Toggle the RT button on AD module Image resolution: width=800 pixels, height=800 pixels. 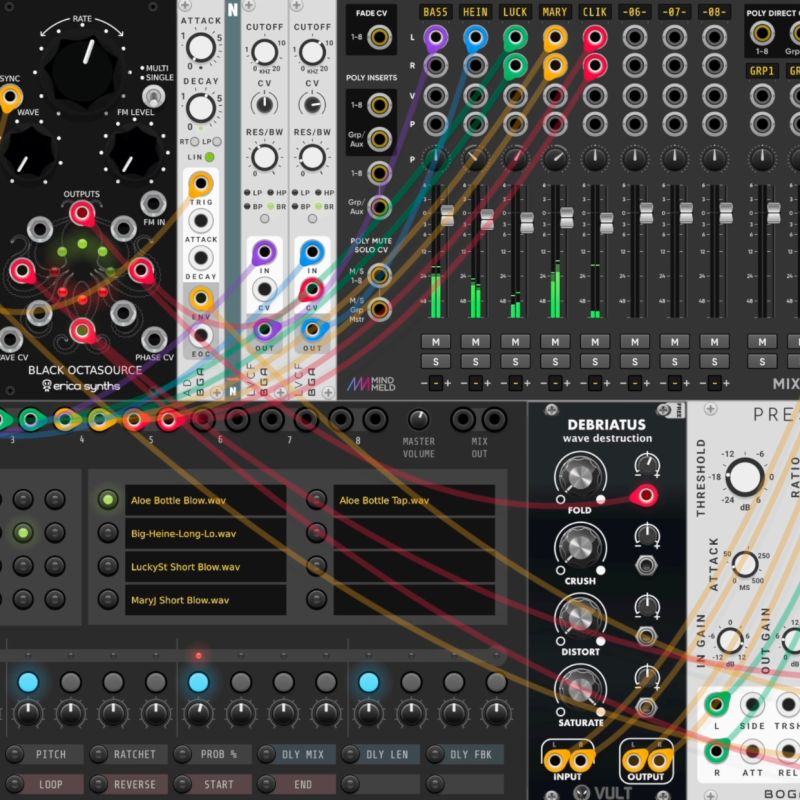coord(194,142)
